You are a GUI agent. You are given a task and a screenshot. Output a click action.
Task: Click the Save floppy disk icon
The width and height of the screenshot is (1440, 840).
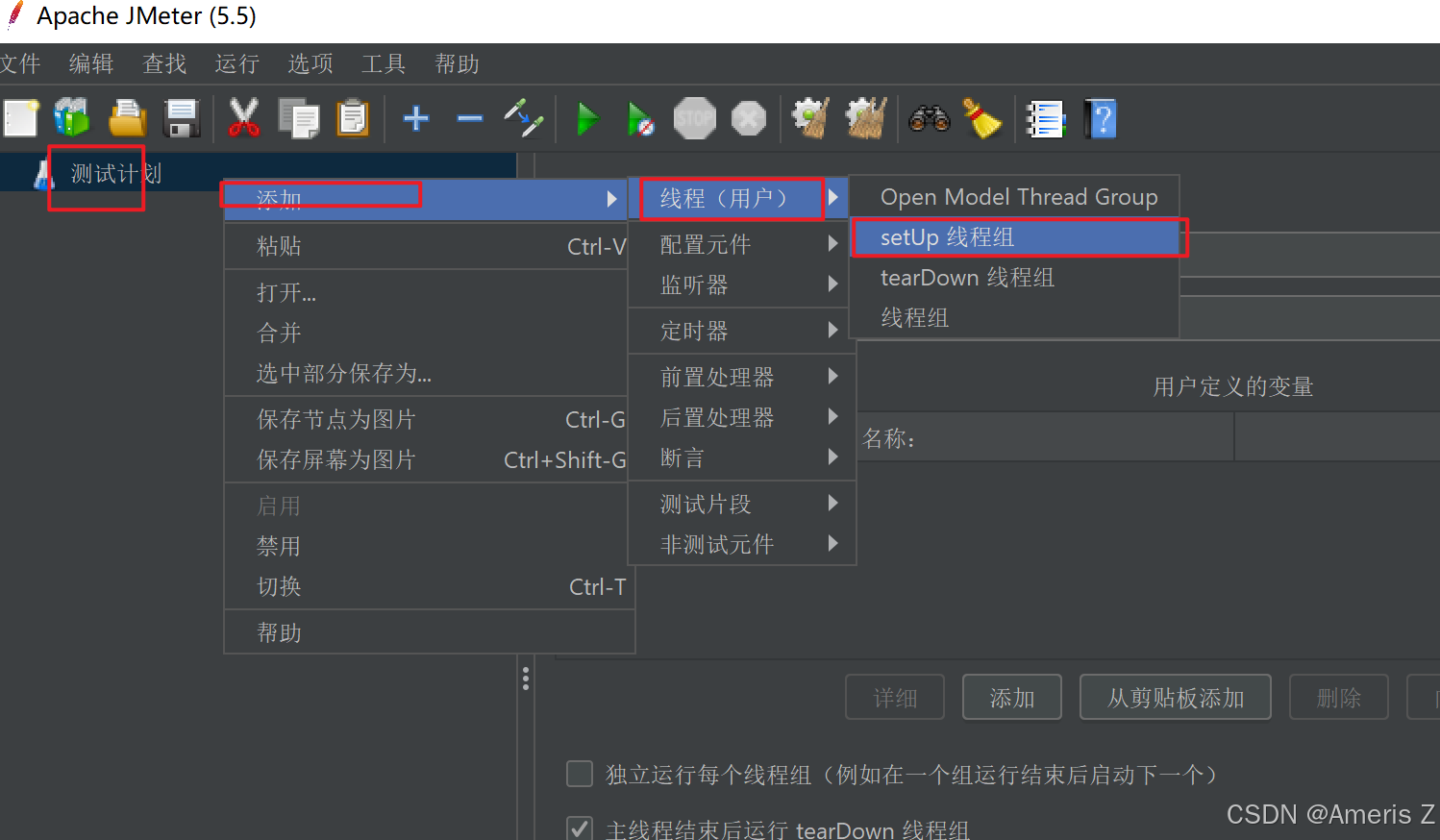click(x=182, y=119)
